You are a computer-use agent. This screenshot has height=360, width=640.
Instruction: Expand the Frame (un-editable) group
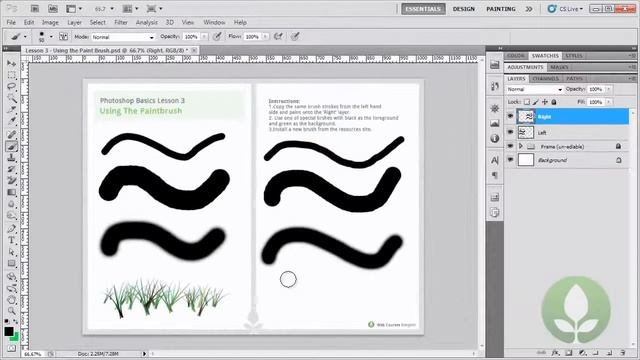[520, 146]
